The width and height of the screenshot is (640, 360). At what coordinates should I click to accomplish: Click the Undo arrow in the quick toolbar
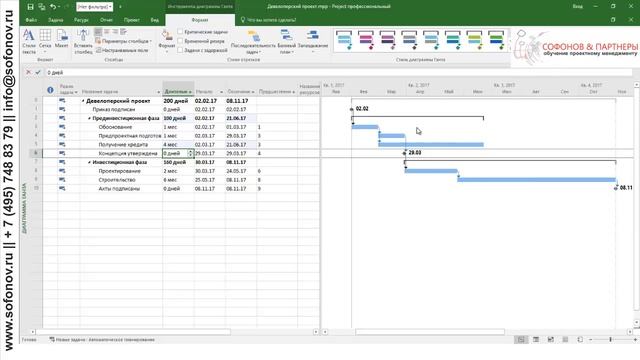click(53, 7)
